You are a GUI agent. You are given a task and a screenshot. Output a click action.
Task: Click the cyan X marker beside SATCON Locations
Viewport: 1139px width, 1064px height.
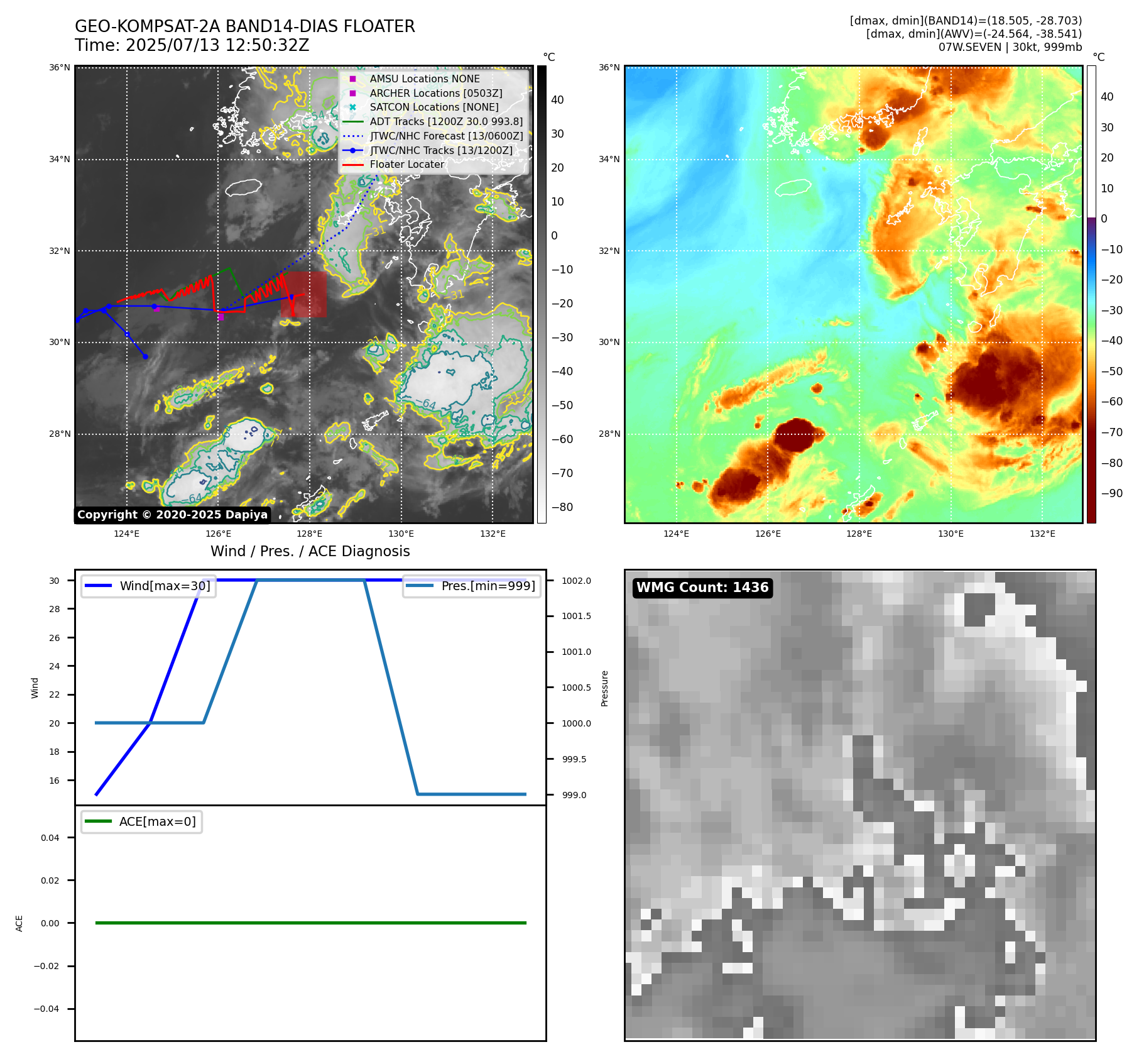coord(352,107)
